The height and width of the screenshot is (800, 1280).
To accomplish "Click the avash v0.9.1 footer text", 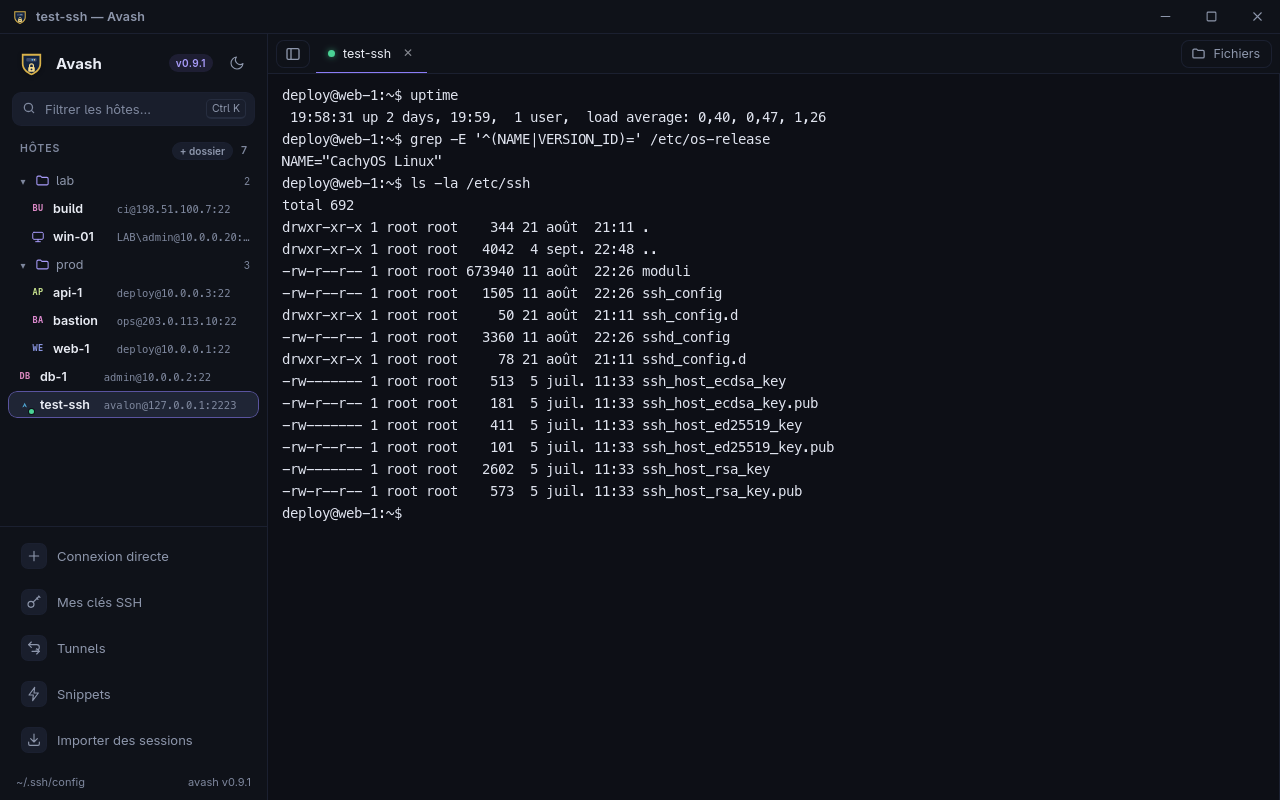I will (x=219, y=782).
